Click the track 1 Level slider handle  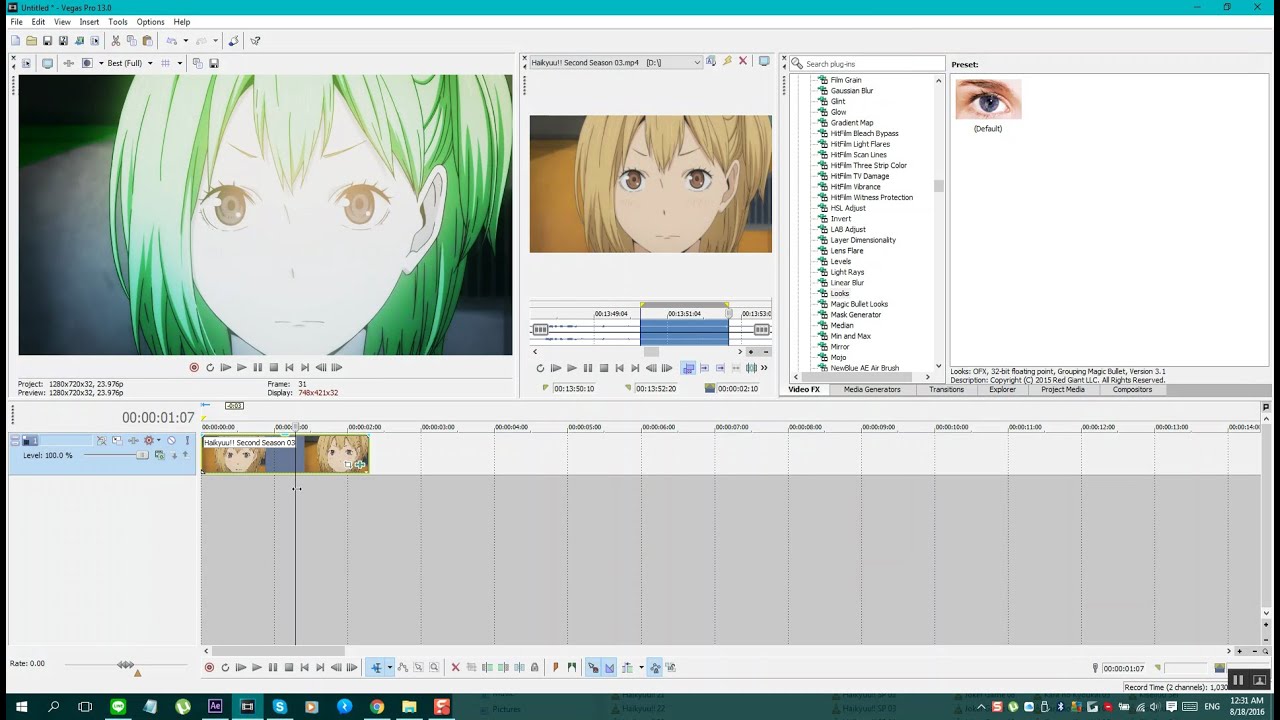coord(142,455)
